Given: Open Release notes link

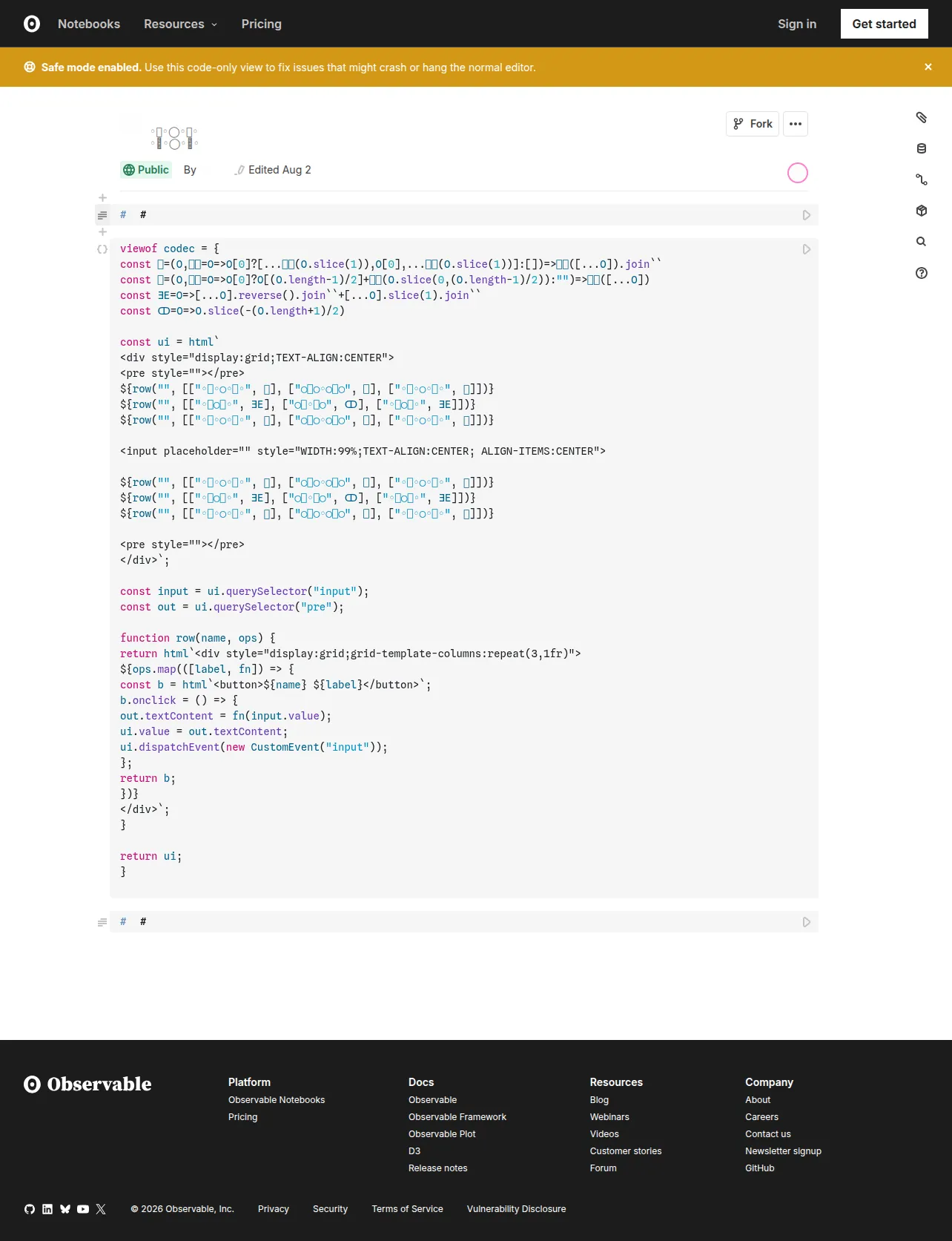Looking at the screenshot, I should click(x=438, y=1168).
